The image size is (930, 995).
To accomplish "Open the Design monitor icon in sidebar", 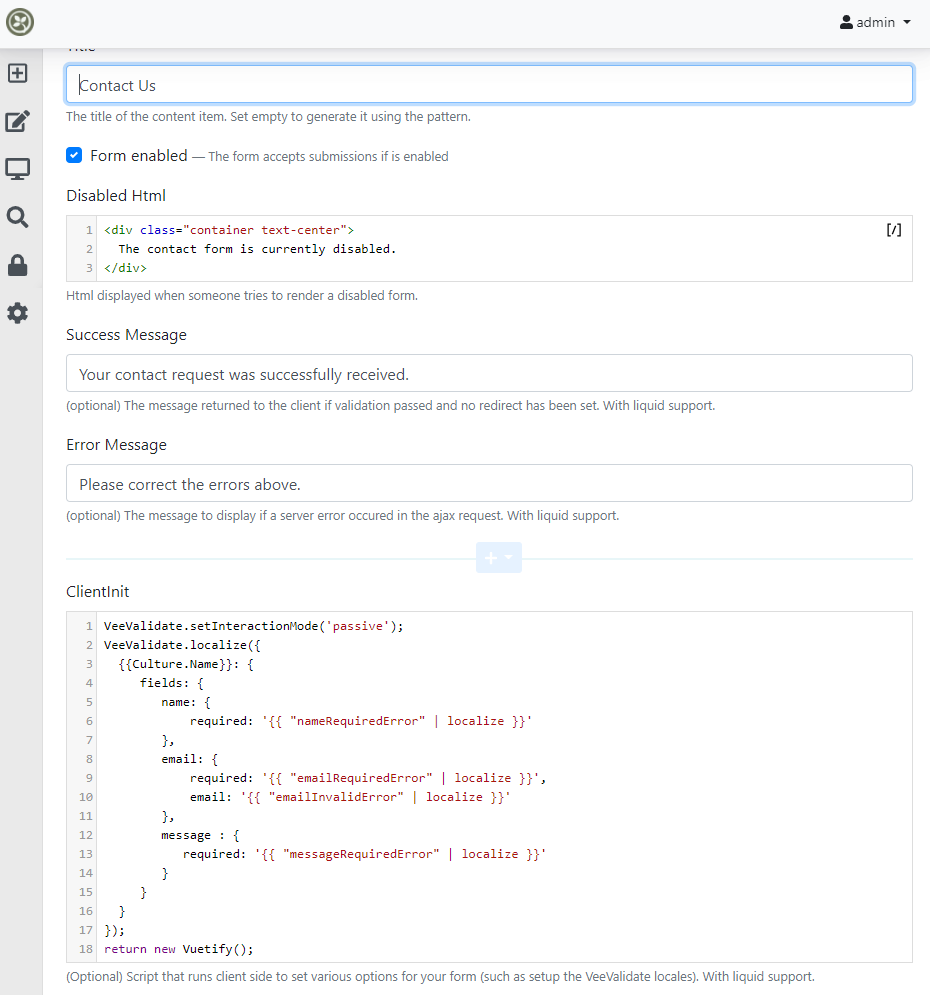I will click(18, 169).
